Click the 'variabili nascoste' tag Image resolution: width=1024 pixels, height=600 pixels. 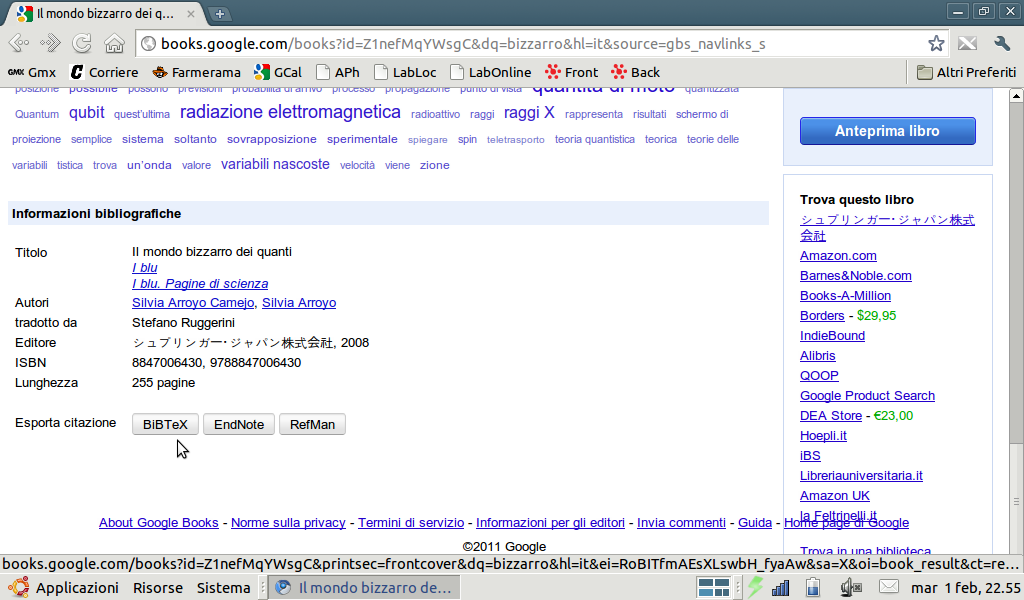(275, 165)
